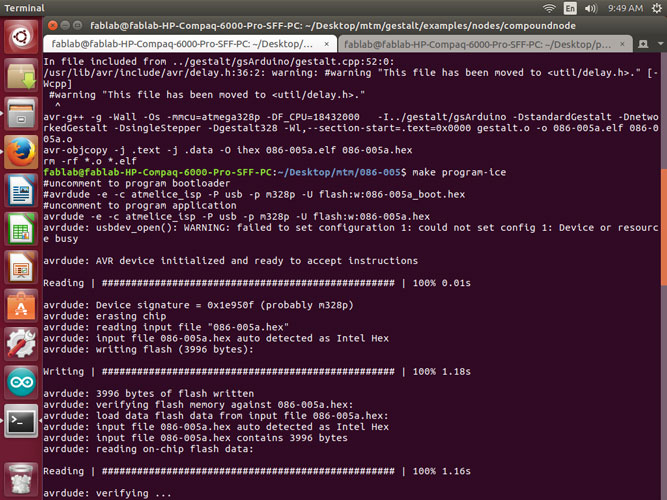
Task: Minimize the terminal window
Action: [x=65, y=26]
